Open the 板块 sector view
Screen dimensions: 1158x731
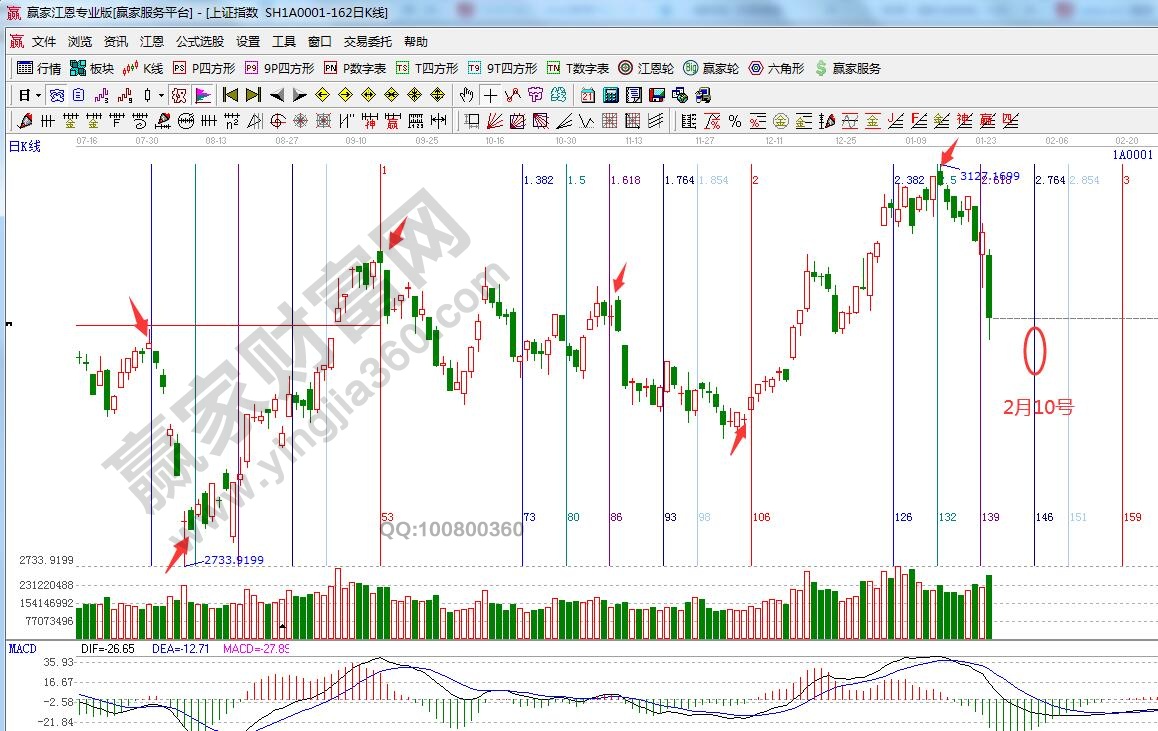(92, 69)
